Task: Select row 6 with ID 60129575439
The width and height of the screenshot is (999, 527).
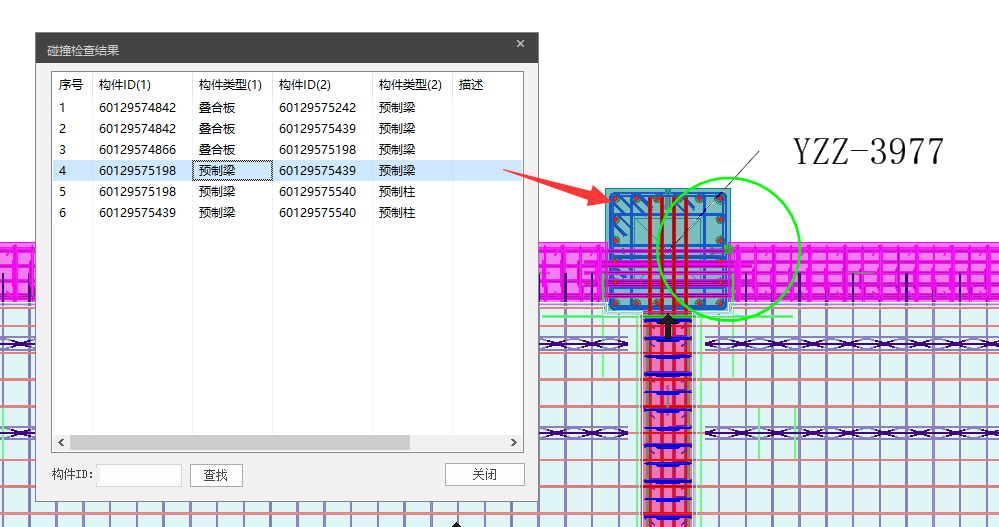Action: click(x=137, y=213)
